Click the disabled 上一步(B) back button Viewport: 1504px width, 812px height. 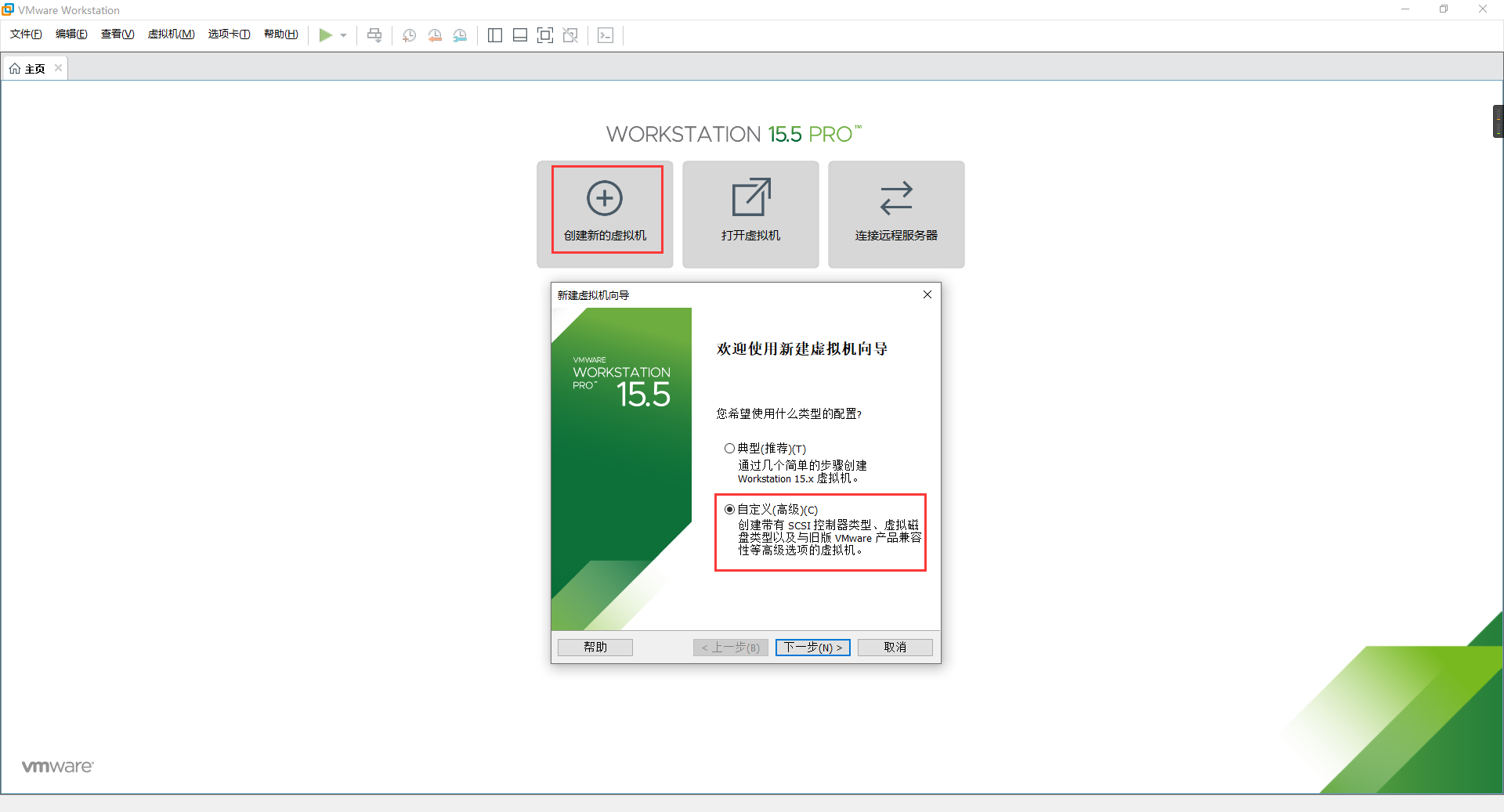[x=731, y=648]
